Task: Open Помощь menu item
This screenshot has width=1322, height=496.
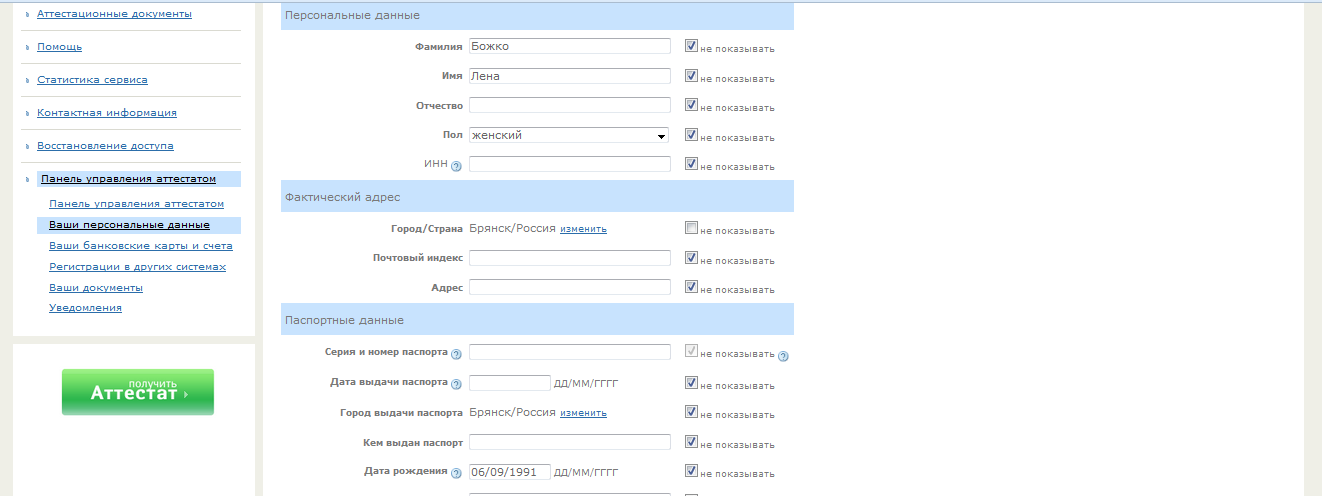Action: [59, 47]
